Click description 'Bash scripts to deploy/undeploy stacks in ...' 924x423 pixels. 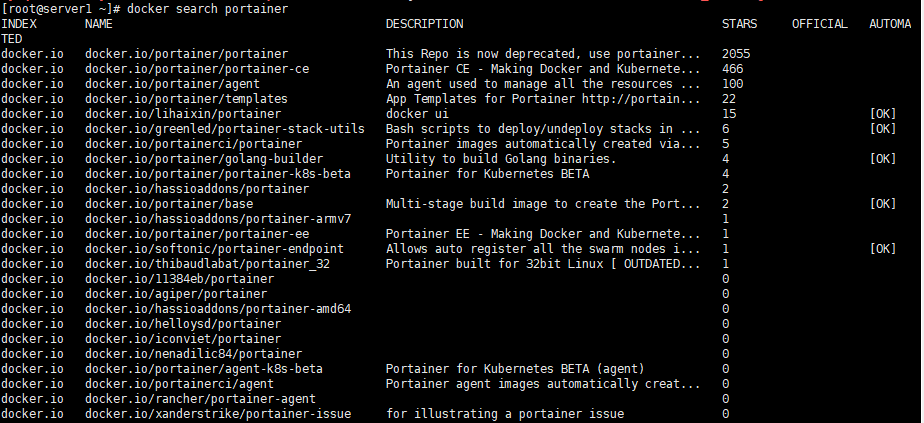click(543, 129)
